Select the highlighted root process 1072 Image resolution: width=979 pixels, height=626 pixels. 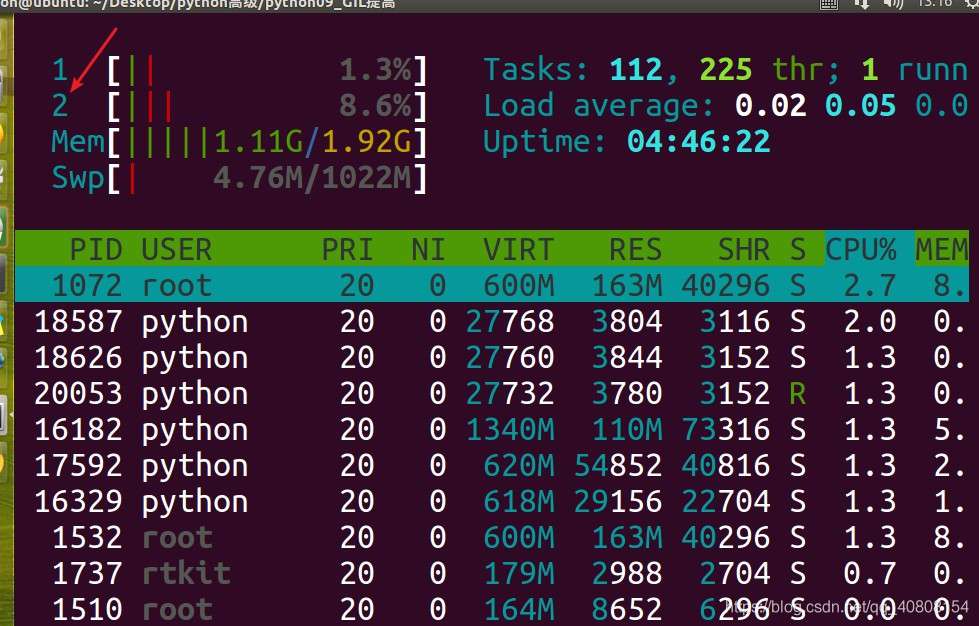[x=300, y=285]
